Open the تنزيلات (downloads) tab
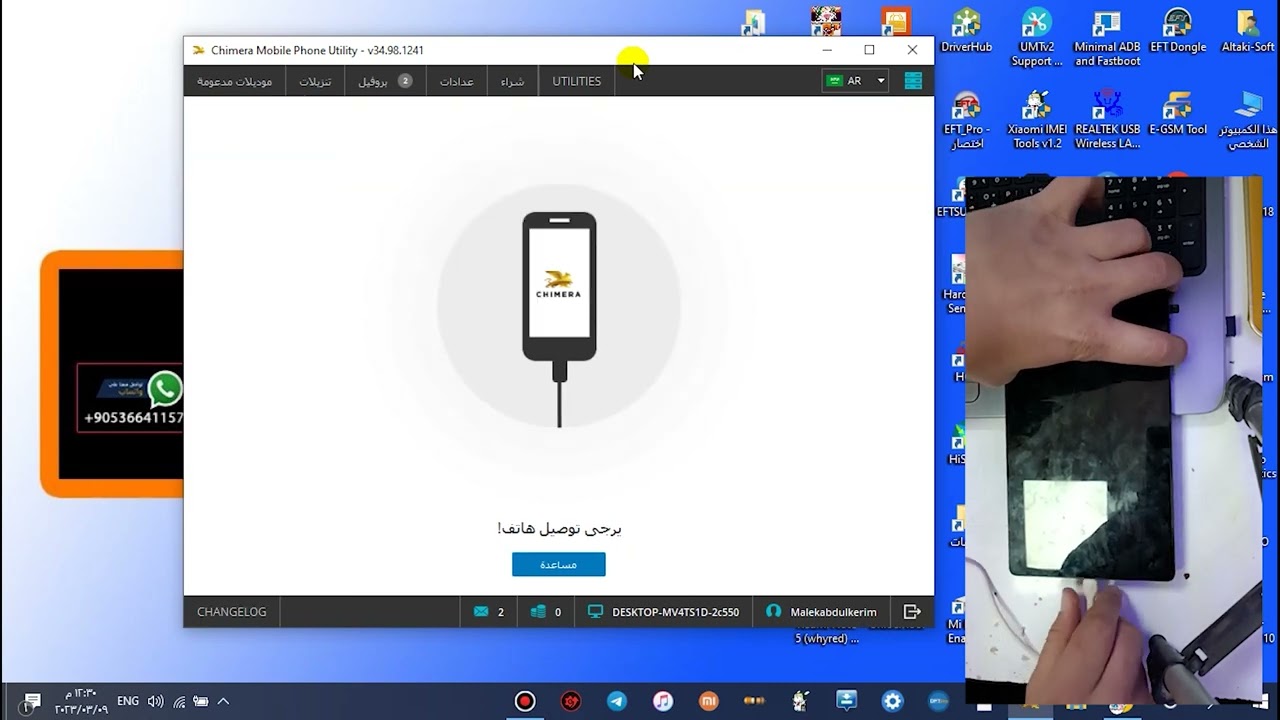 (315, 81)
